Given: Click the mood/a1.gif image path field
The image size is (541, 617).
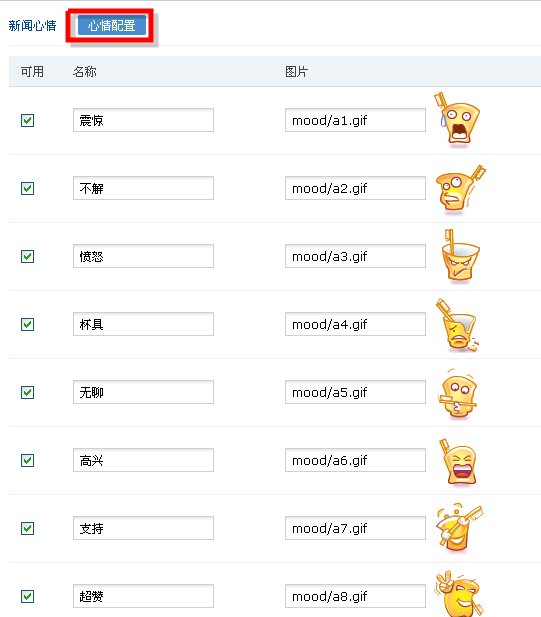Looking at the screenshot, I should point(355,120).
